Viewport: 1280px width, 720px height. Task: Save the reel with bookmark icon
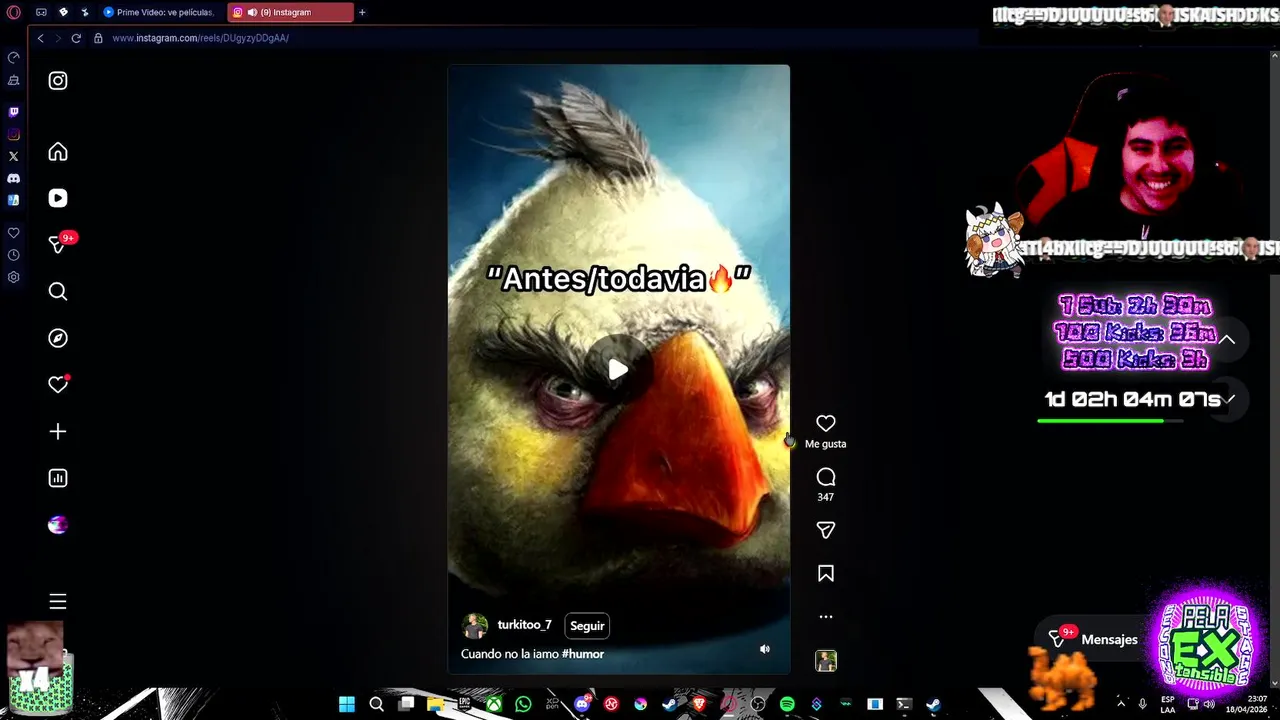point(826,574)
